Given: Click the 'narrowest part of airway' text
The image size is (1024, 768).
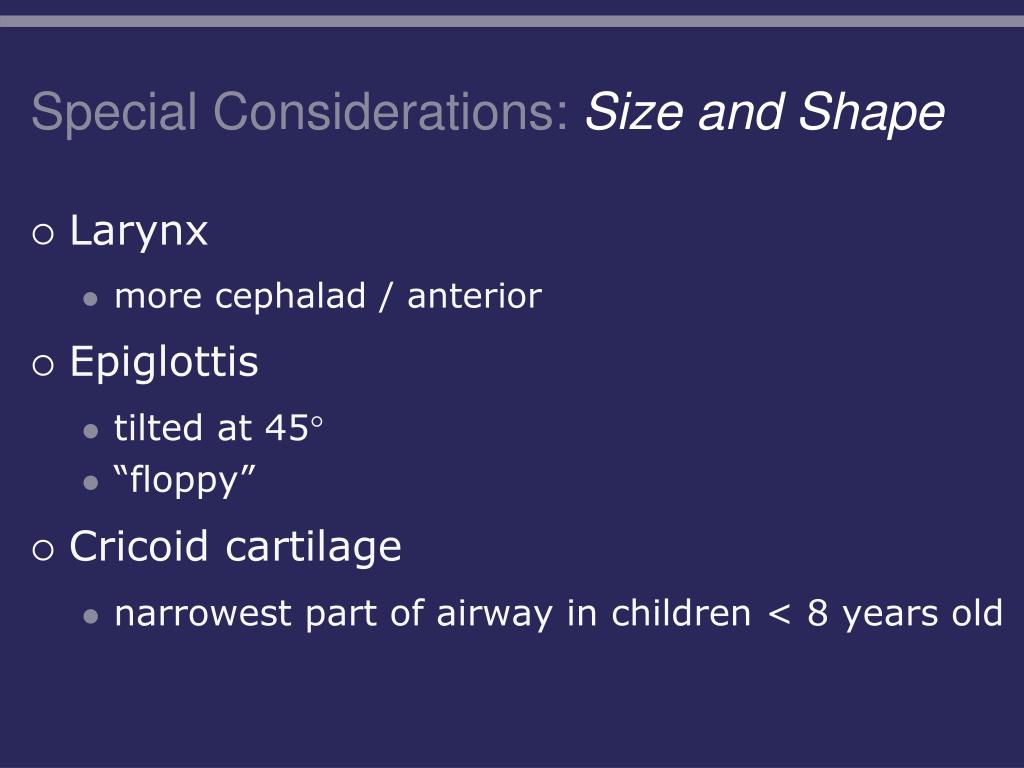Looking at the screenshot, I should point(334,615).
